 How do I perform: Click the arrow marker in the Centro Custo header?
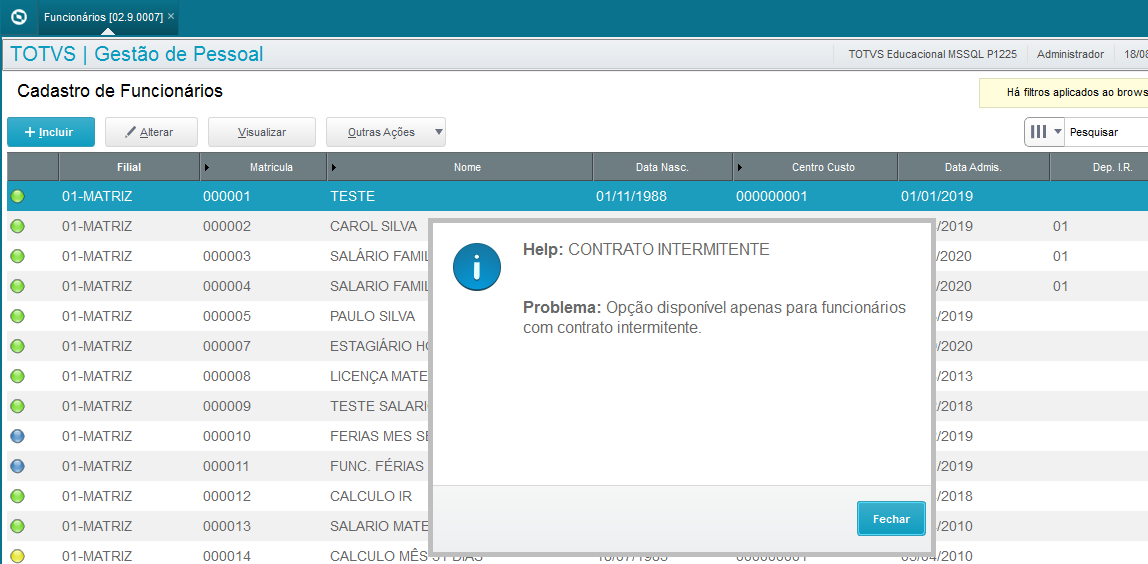pos(739,168)
